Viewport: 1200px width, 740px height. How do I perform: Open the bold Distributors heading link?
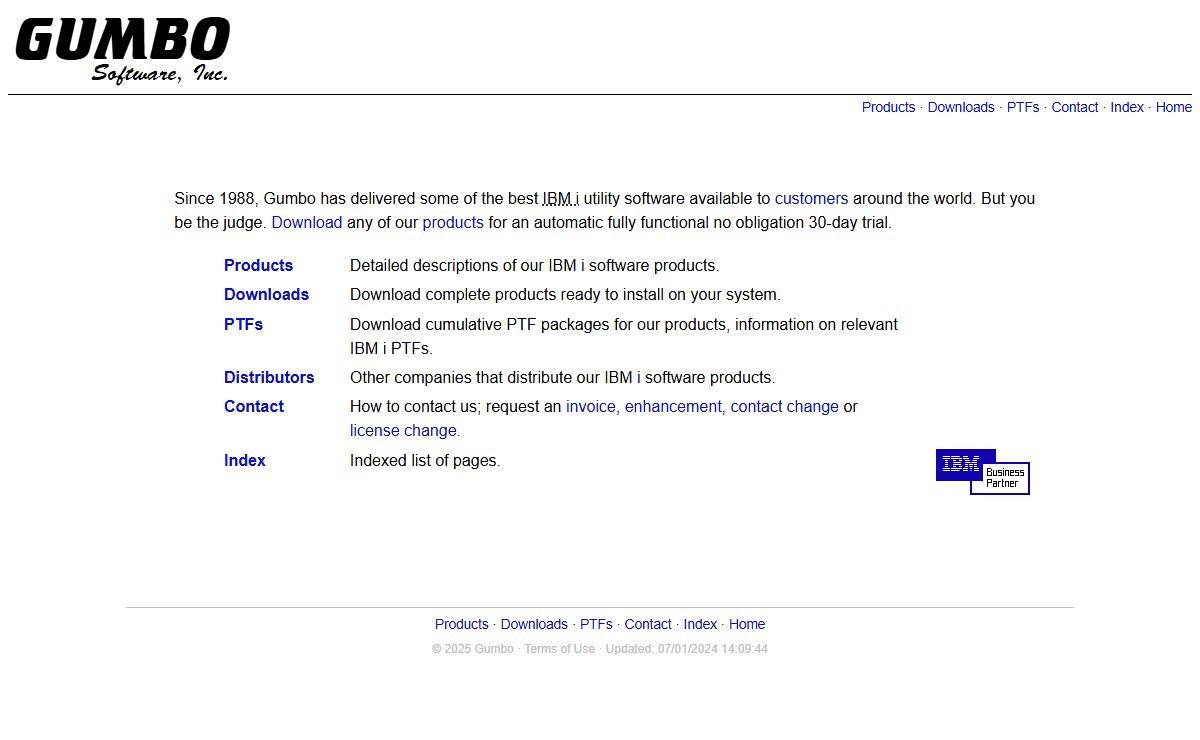pos(269,377)
